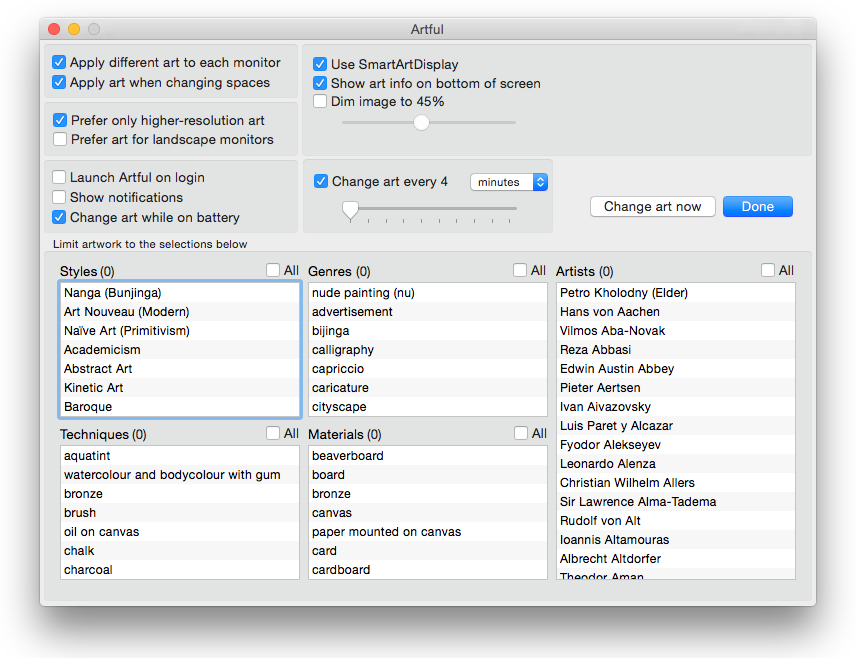Choose chalk in Techniques list
Viewport: 856px width, 658px height.
click(x=180, y=551)
